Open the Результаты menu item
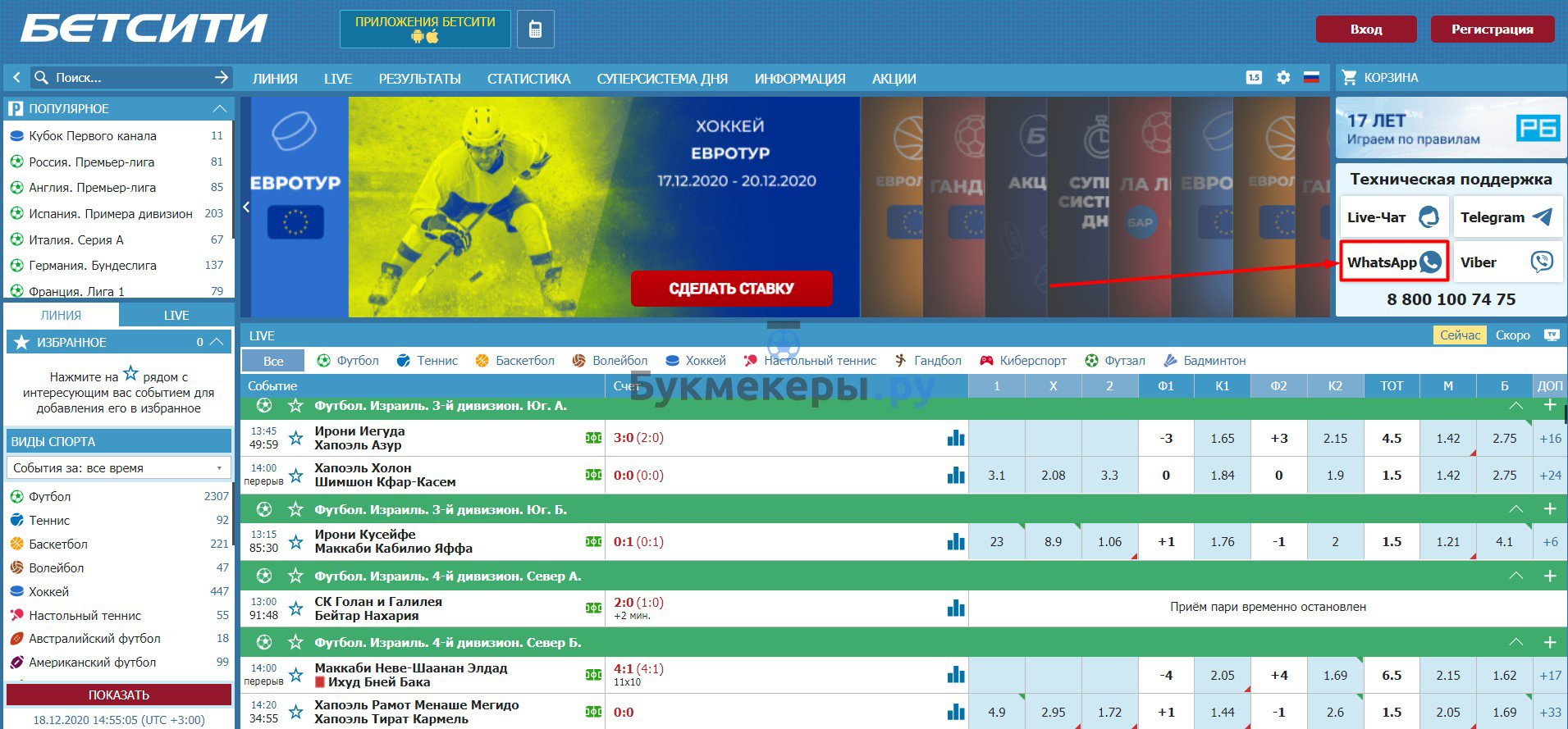Viewport: 1568px width, 729px height. point(419,79)
